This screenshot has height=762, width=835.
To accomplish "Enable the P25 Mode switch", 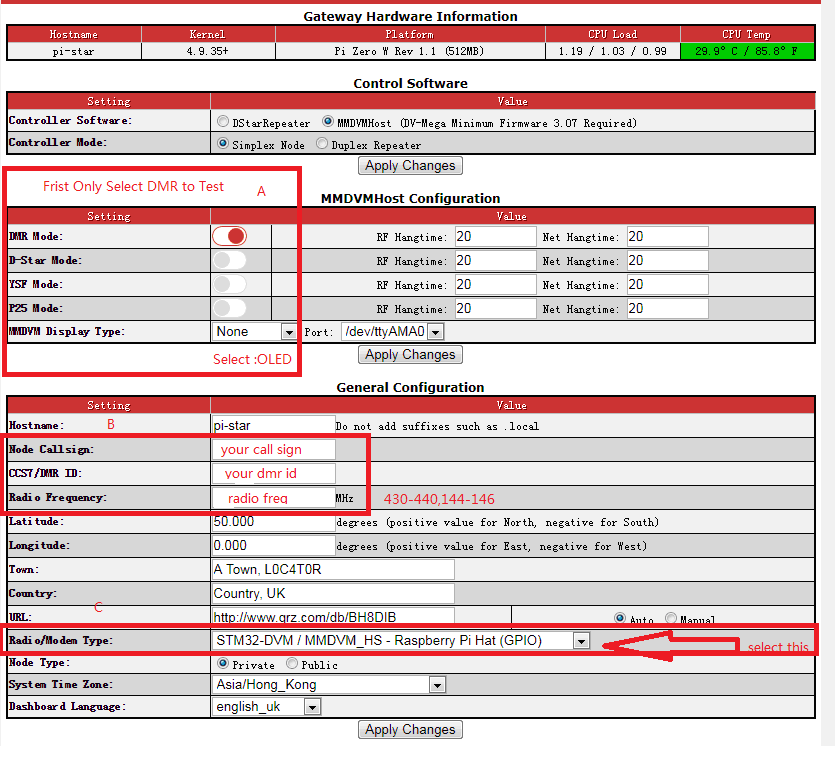I will pos(230,308).
